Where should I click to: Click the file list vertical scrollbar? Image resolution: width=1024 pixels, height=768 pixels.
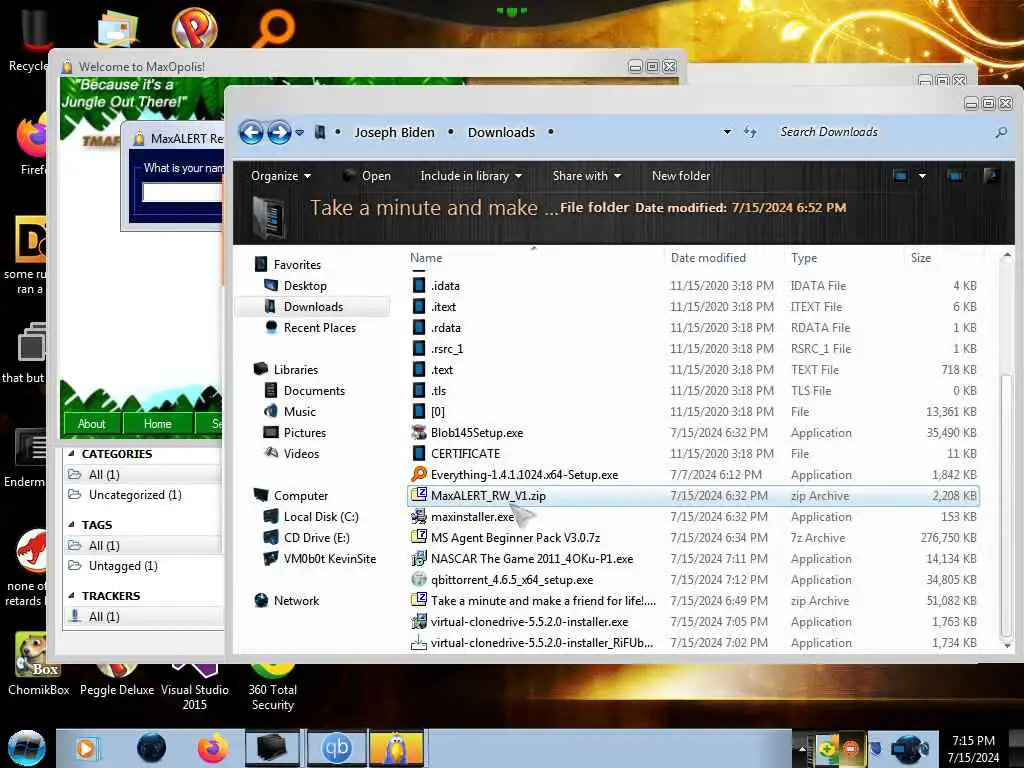[1006, 507]
